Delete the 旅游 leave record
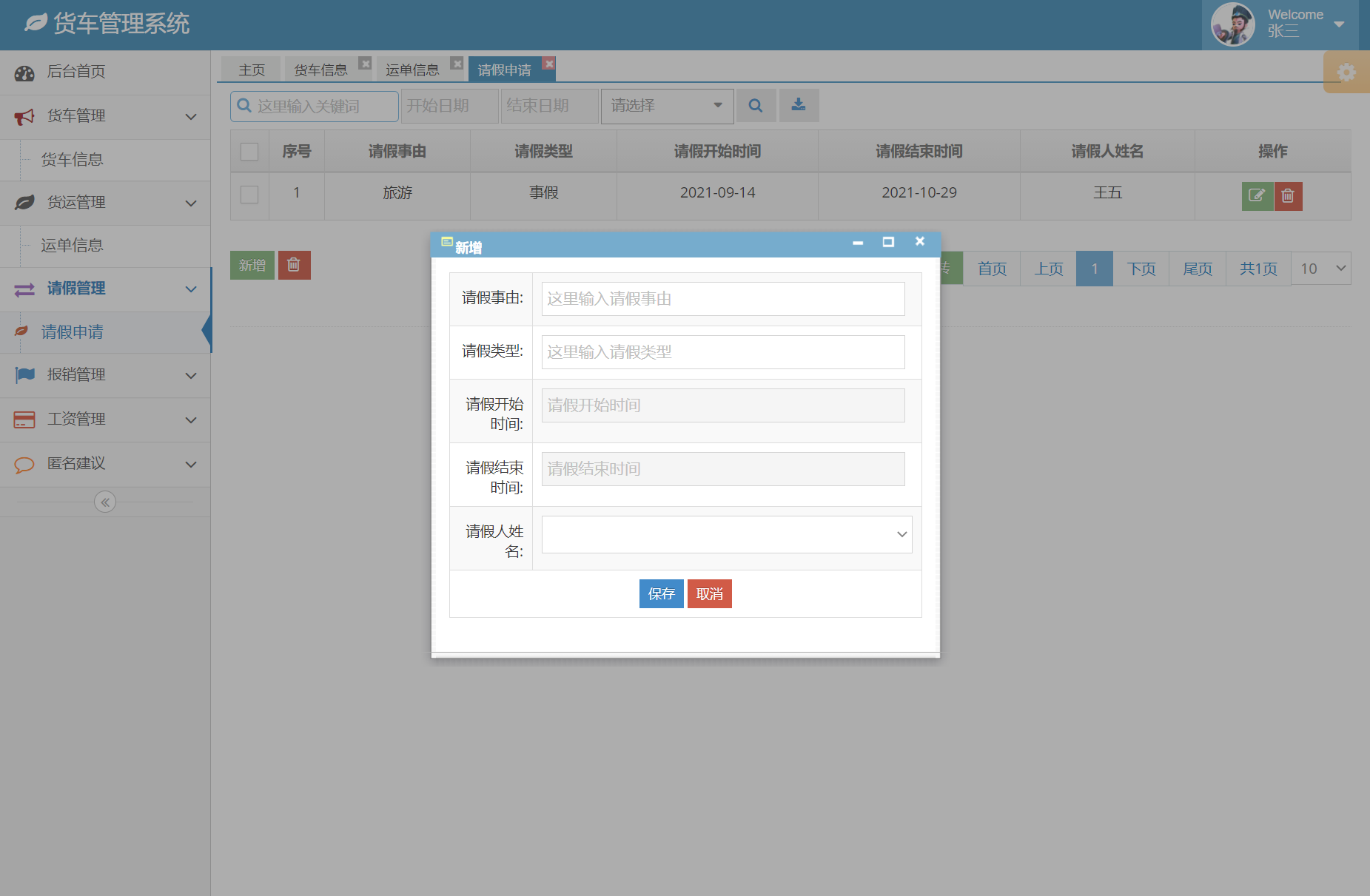The width and height of the screenshot is (1370, 896). 1288,196
